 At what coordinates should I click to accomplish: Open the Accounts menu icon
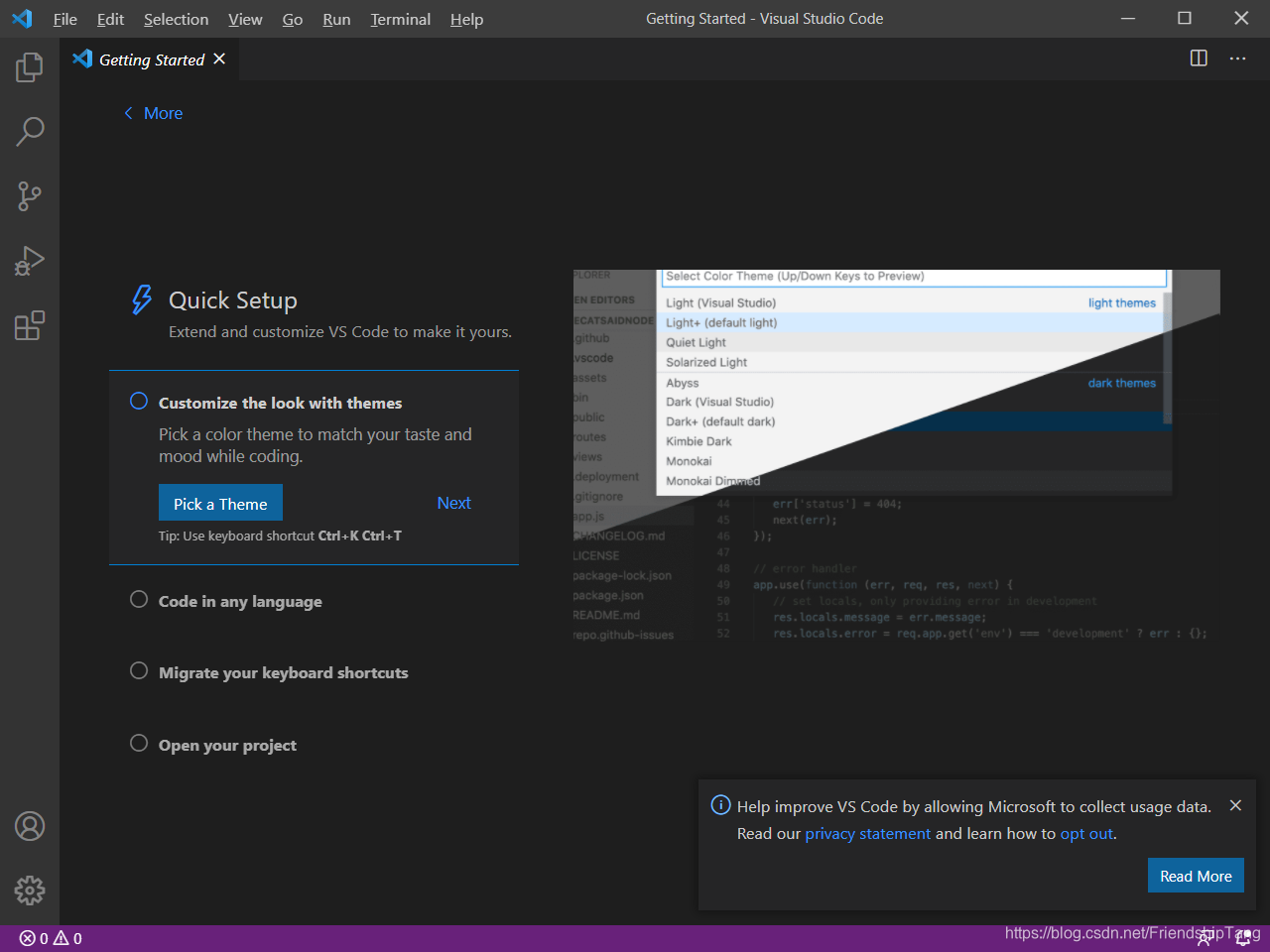[30, 826]
